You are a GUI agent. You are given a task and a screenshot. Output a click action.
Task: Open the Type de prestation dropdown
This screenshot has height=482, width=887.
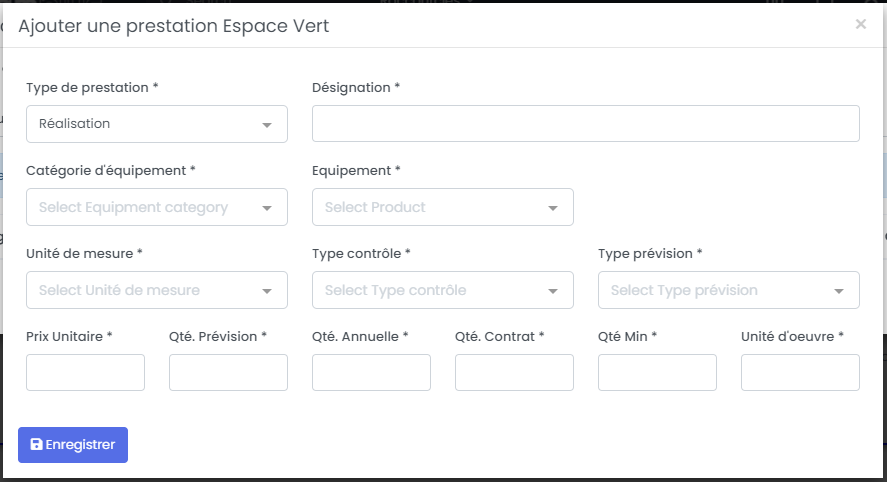pyautogui.click(x=156, y=124)
